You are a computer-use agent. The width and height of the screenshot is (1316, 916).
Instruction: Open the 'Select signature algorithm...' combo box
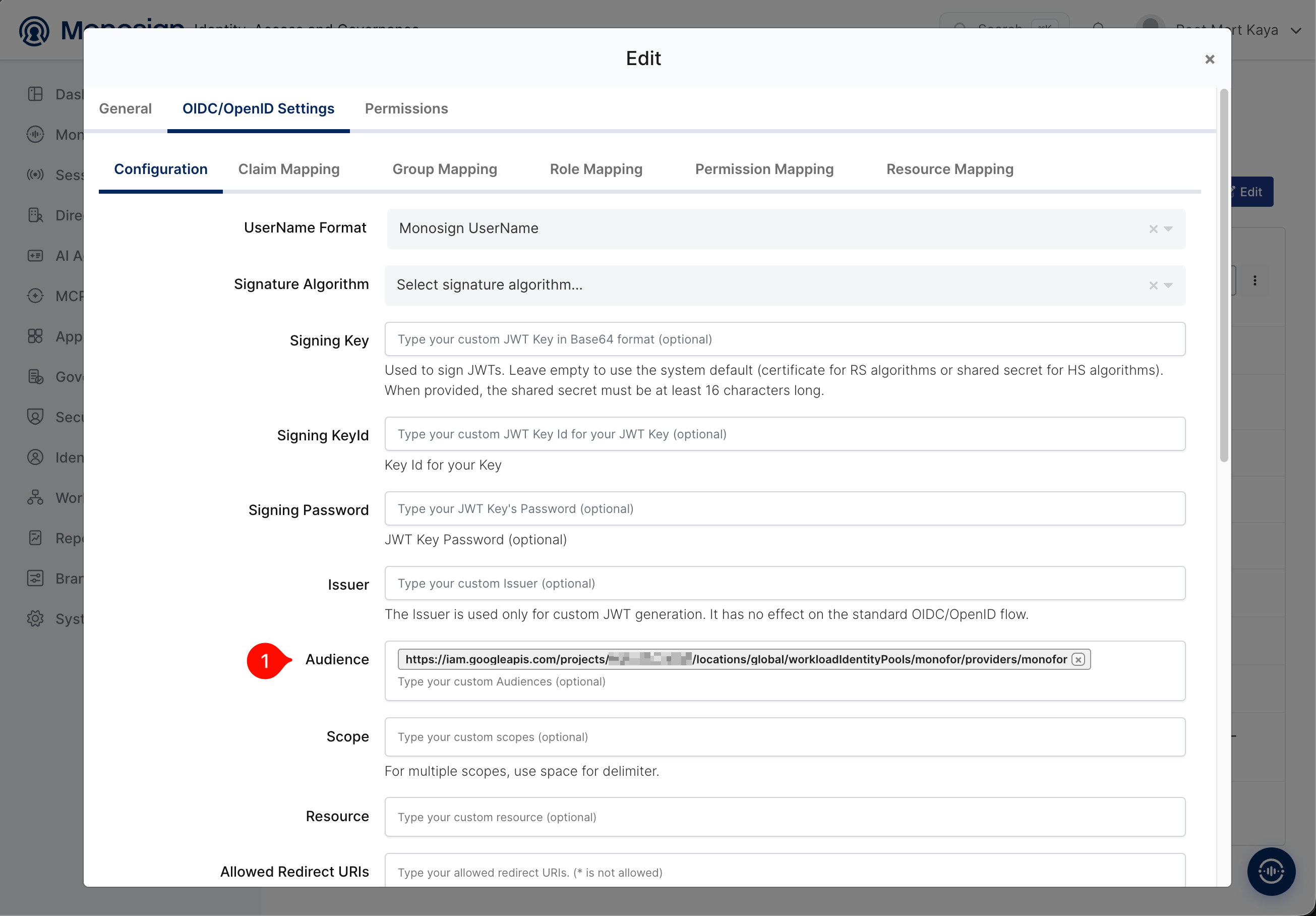point(785,285)
